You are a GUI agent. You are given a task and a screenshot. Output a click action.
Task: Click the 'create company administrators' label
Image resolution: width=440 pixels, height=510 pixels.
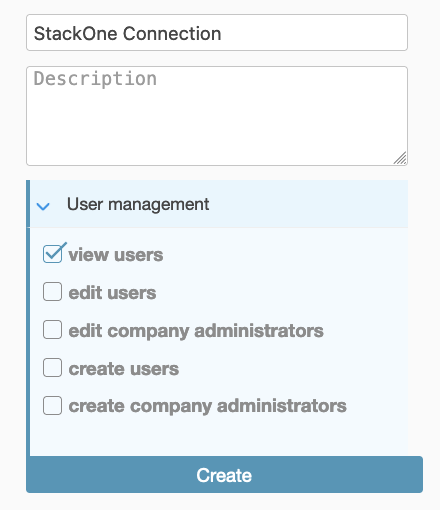click(207, 407)
